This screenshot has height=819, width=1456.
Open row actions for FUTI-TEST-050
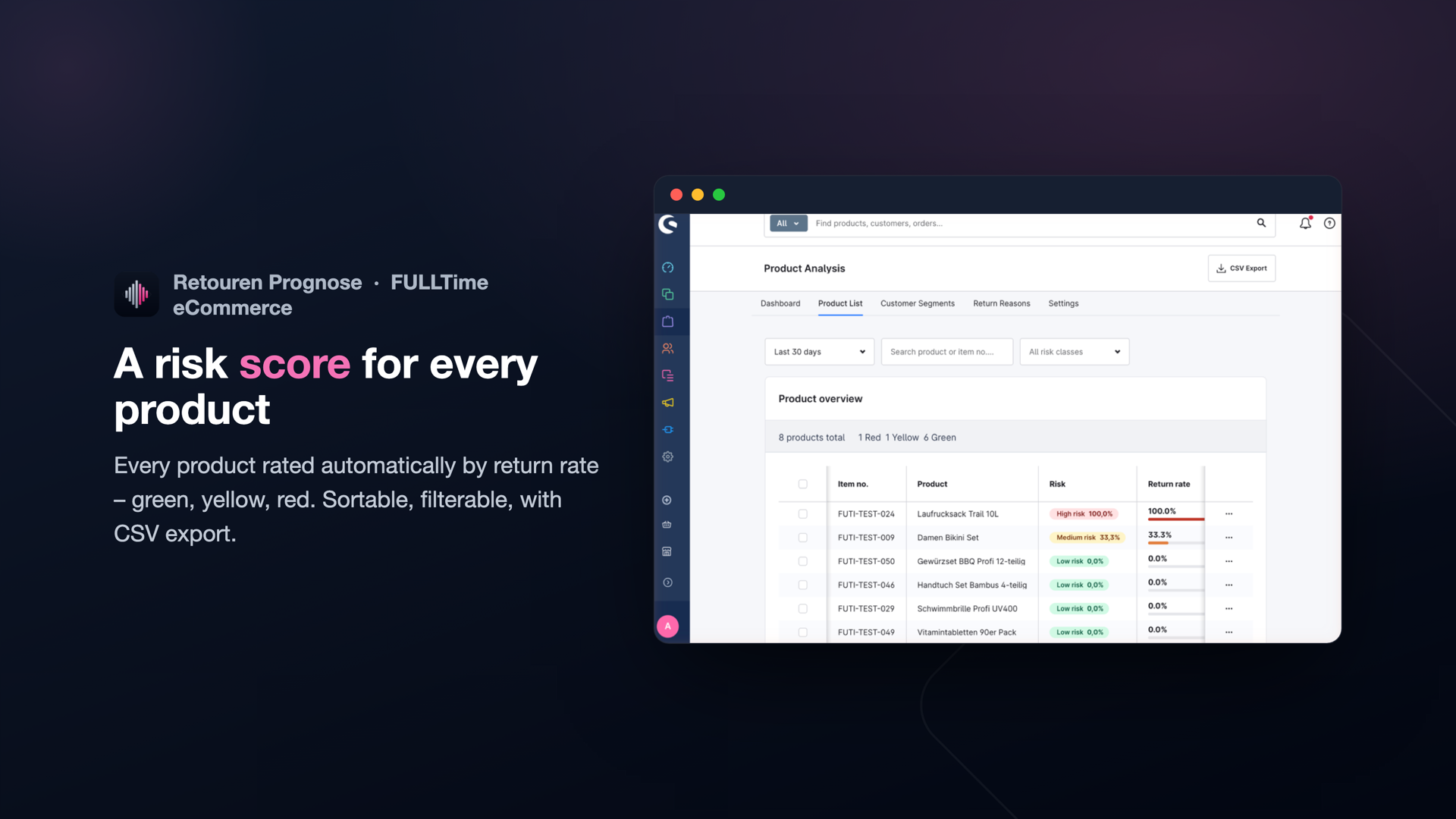click(1228, 562)
